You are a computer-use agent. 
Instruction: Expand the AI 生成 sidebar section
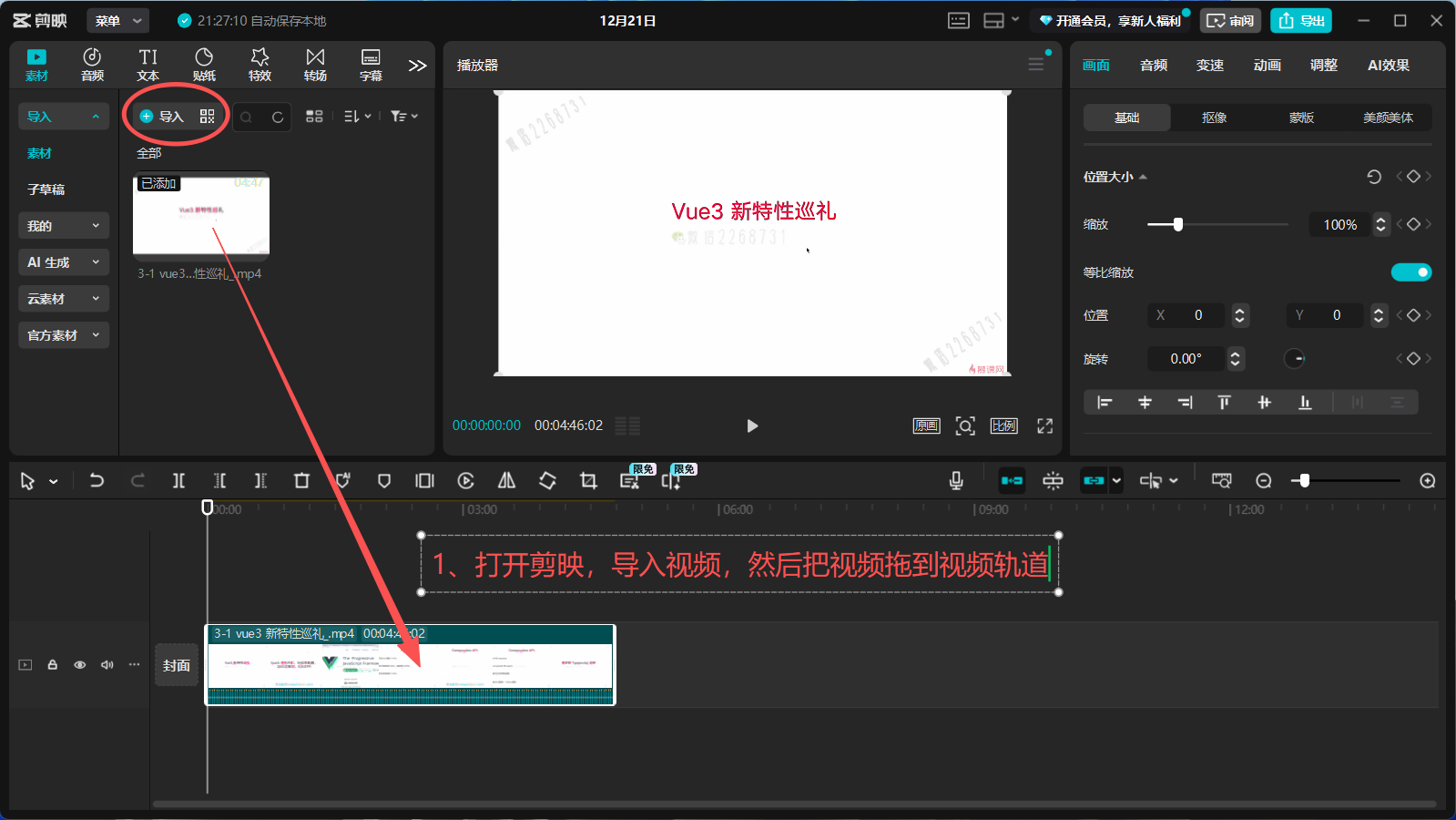click(63, 262)
